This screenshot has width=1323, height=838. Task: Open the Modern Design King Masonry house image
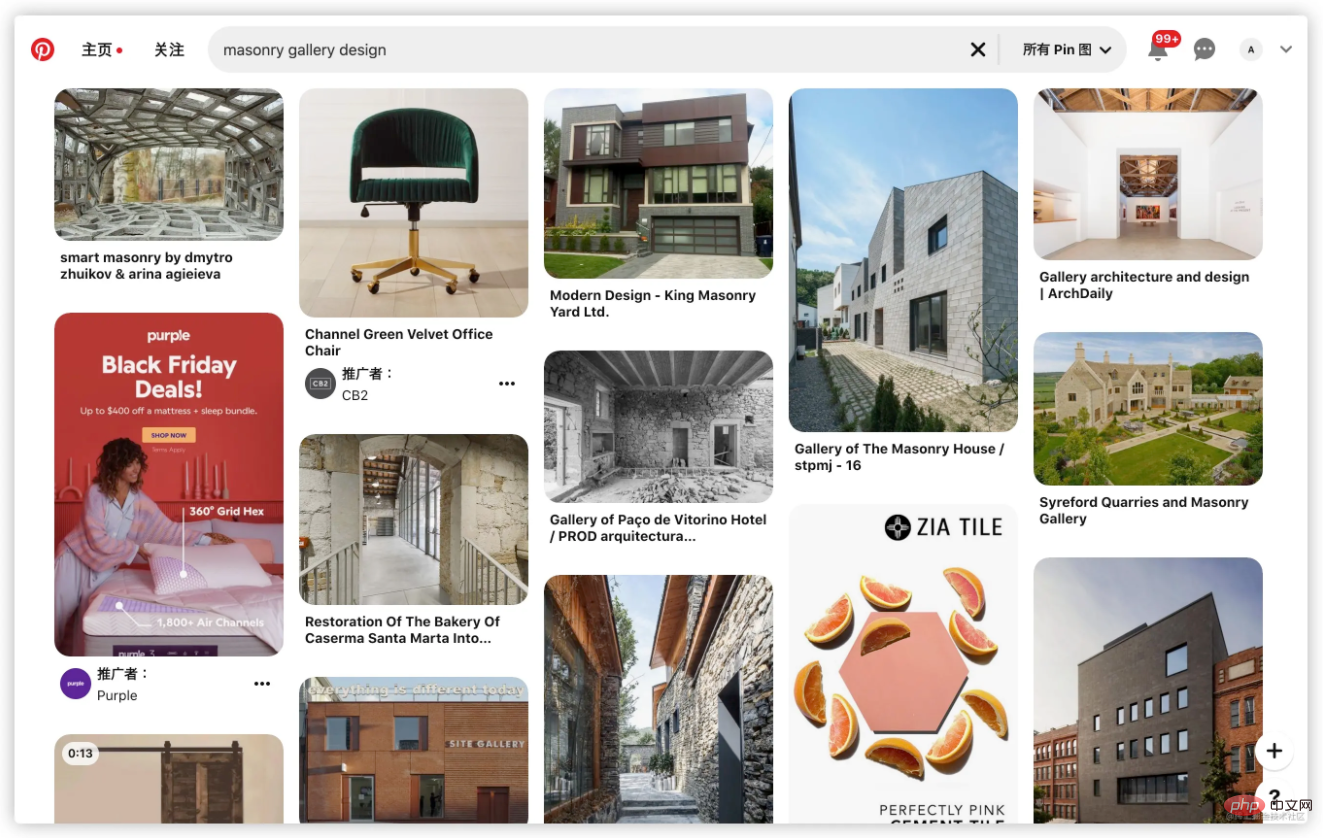(658, 183)
